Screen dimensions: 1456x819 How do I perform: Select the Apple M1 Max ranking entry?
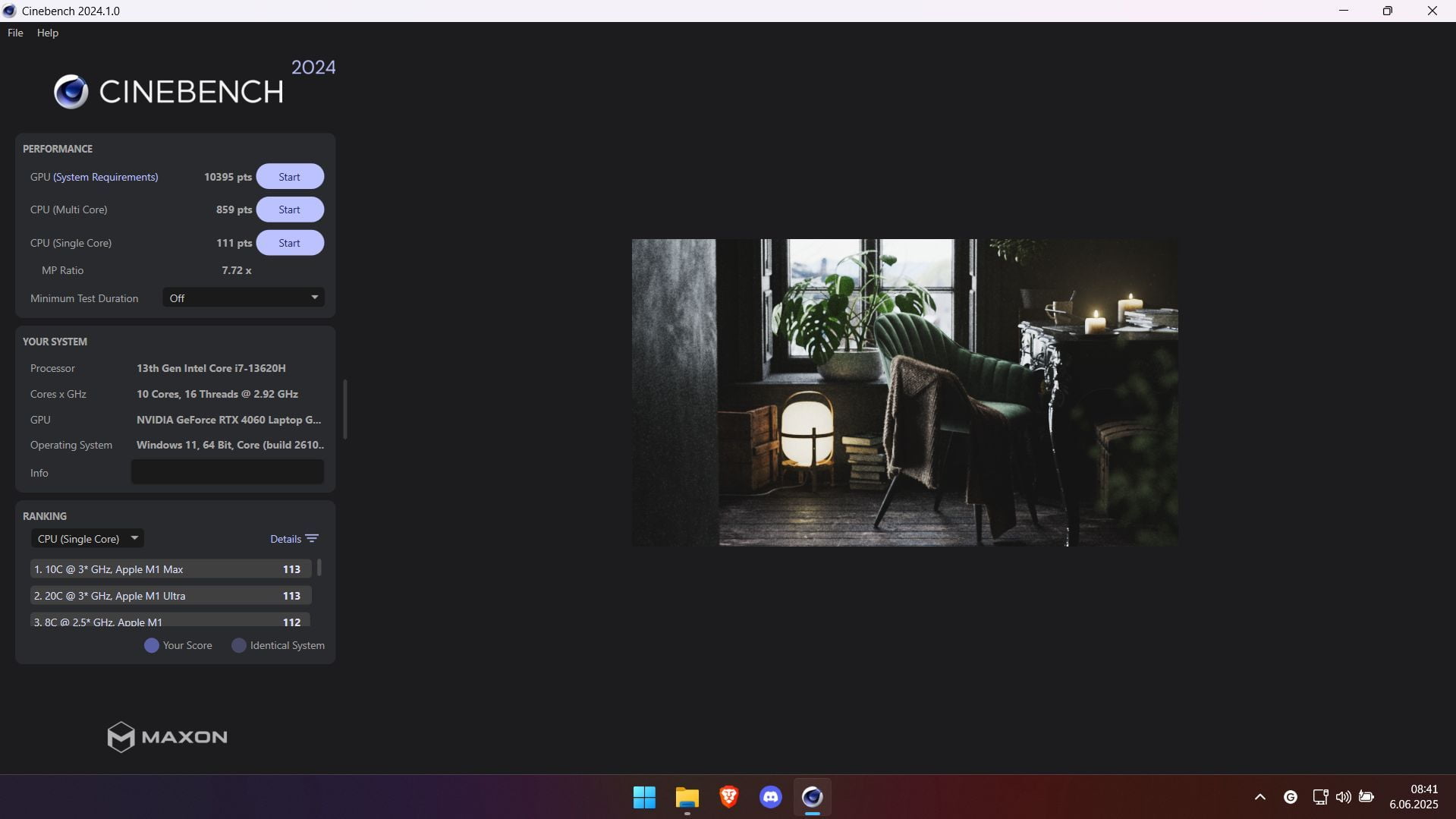[171, 569]
